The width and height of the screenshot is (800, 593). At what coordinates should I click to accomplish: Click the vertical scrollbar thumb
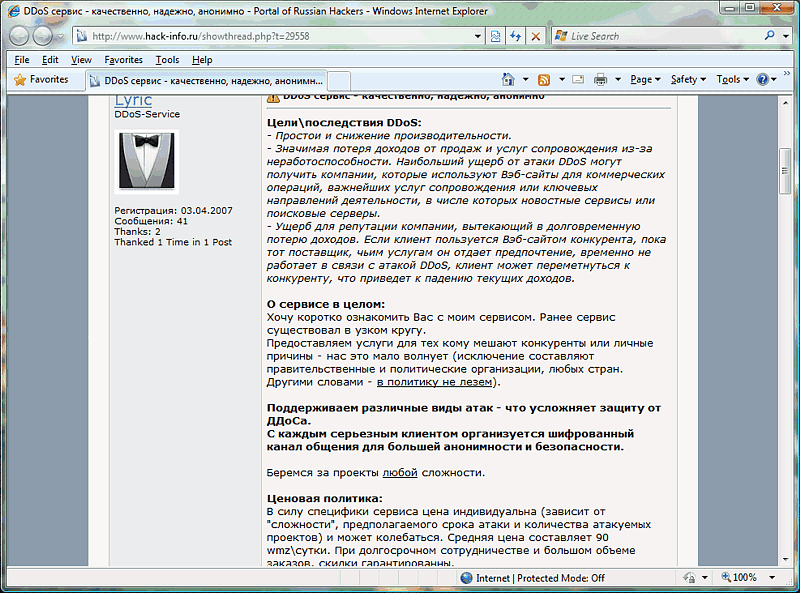785,170
